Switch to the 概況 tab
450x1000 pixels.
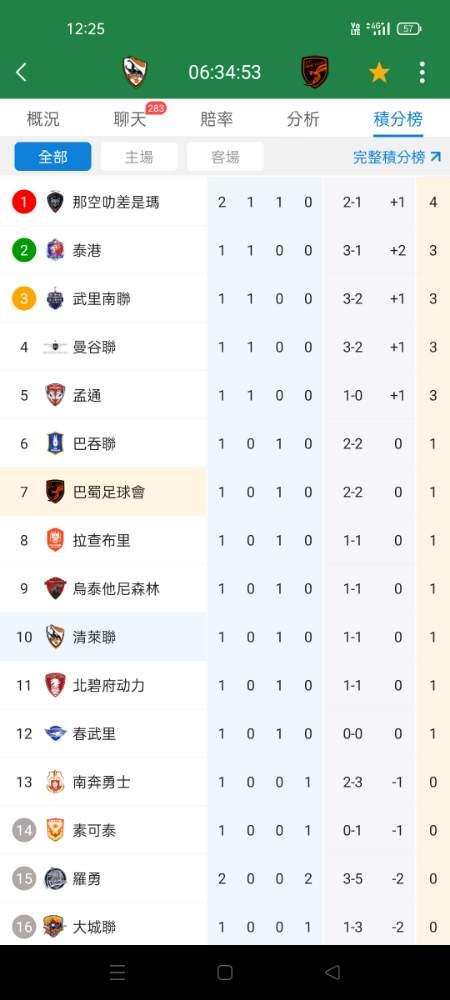(43, 119)
